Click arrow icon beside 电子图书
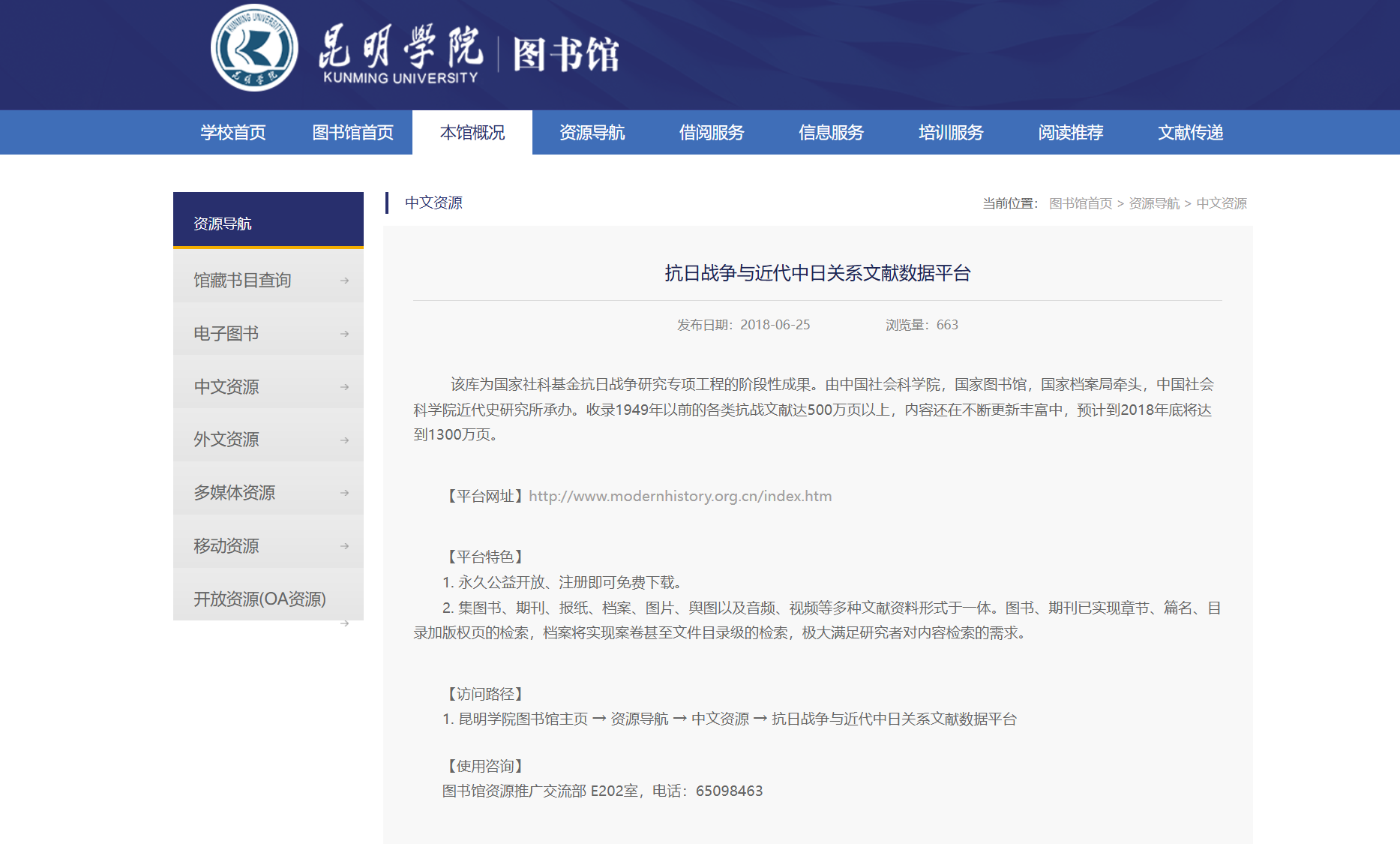1400x844 pixels. [344, 334]
